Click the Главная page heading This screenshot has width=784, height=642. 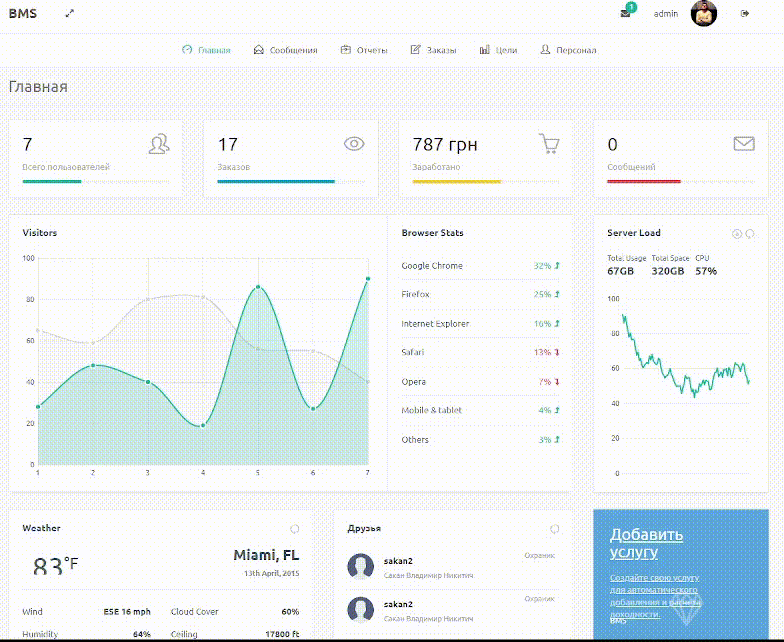point(38,87)
